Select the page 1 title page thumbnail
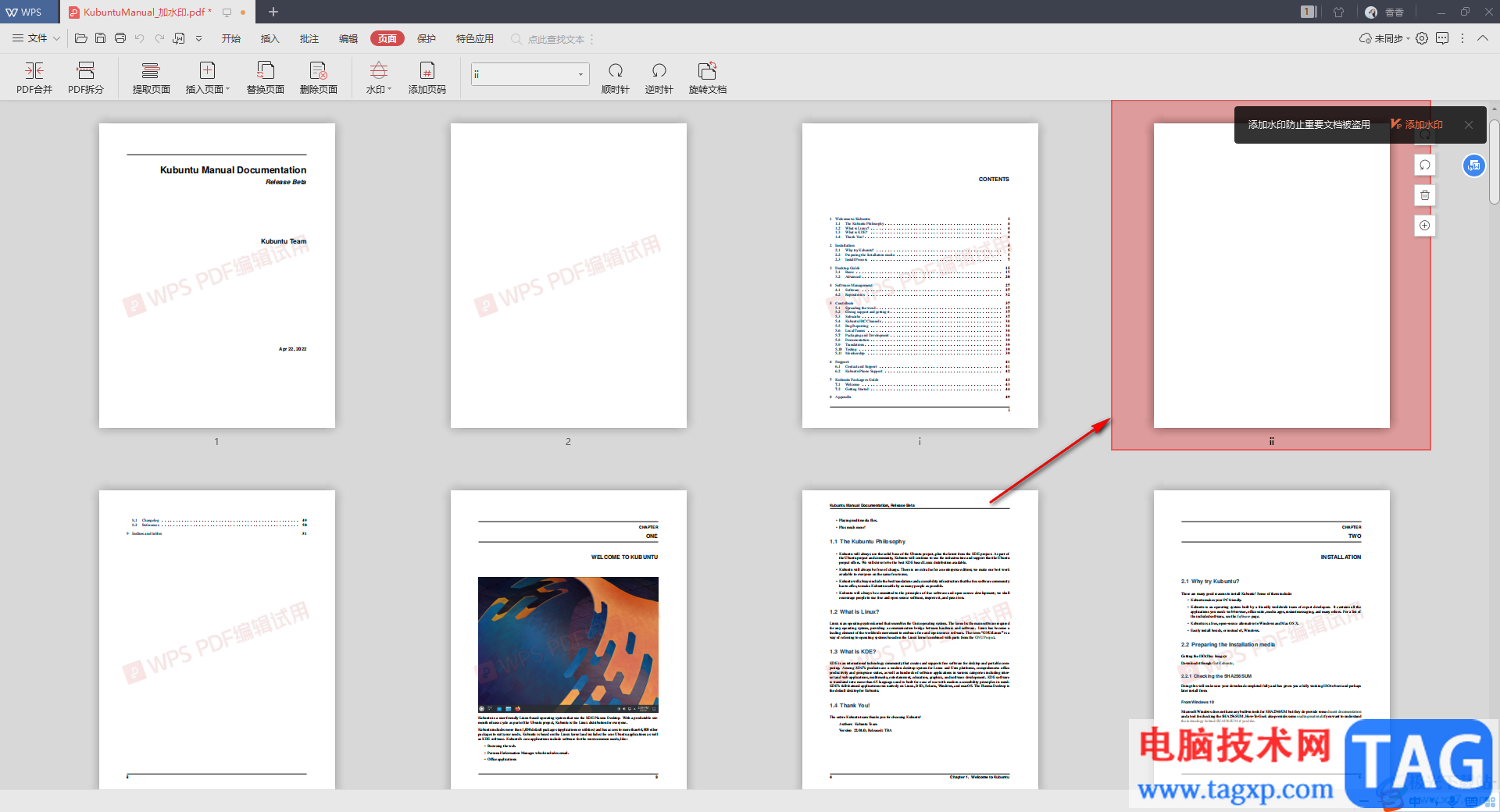 click(x=217, y=276)
